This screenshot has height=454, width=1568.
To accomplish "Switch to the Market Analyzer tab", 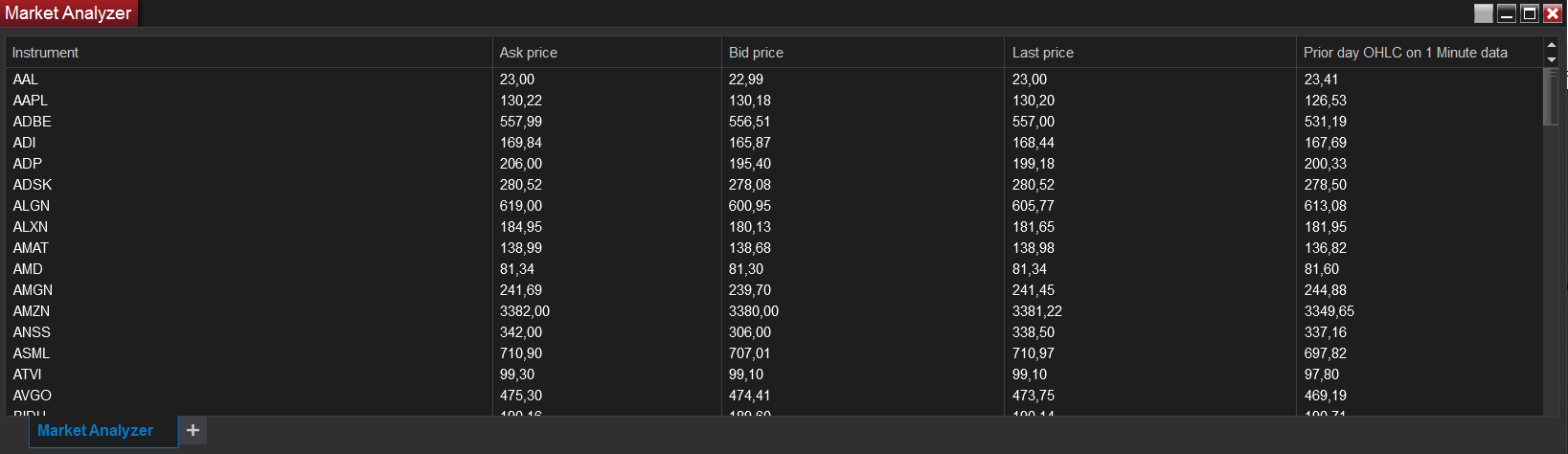I will [95, 430].
